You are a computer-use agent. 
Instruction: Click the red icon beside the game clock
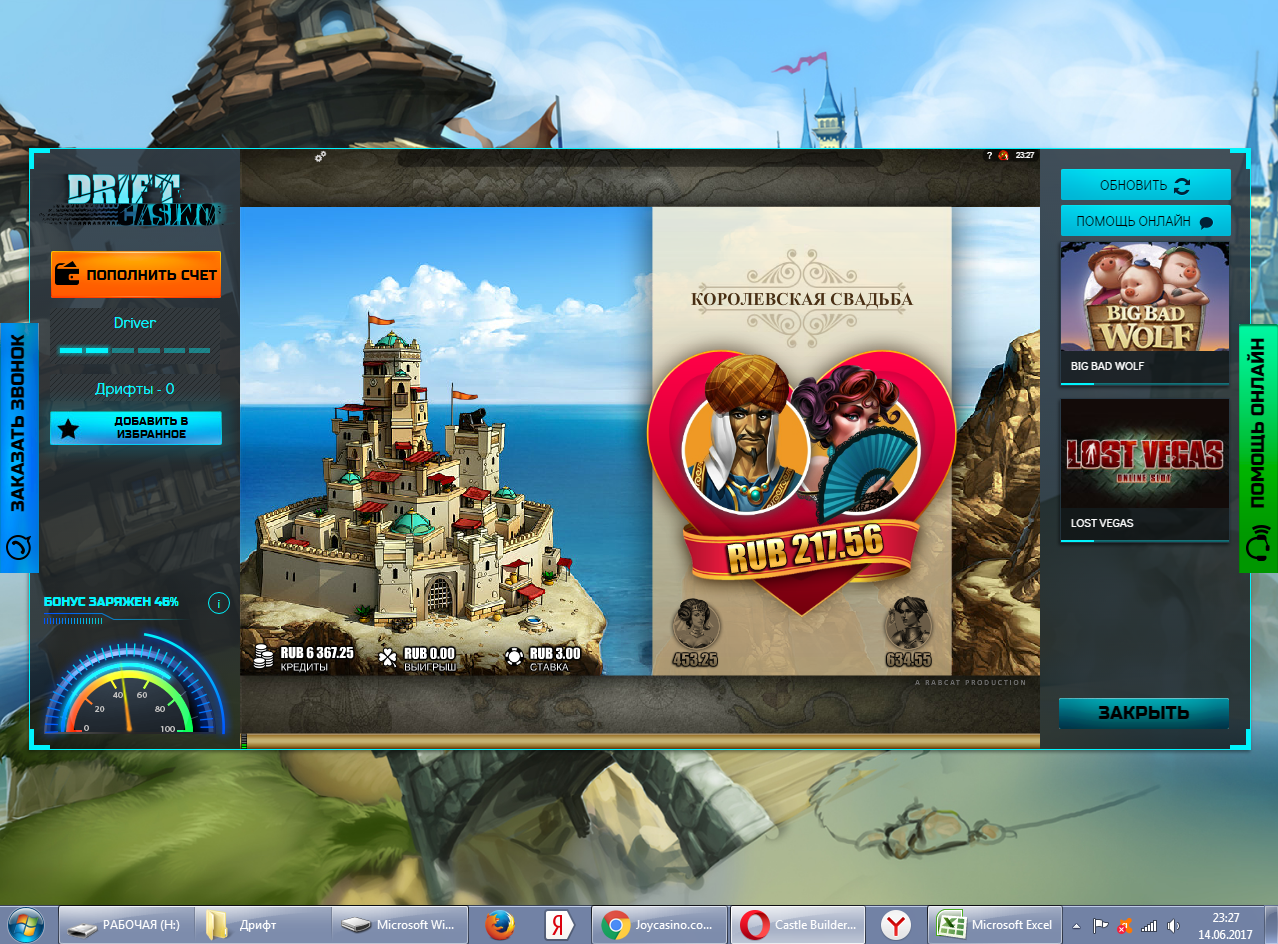pyautogui.click(x=1003, y=156)
